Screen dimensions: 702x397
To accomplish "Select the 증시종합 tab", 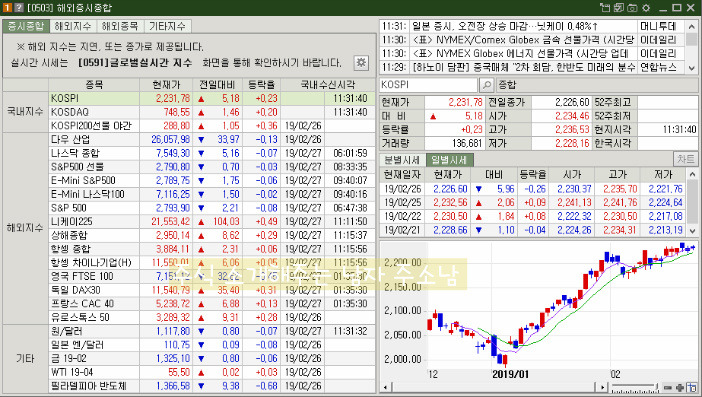I will click(26, 26).
